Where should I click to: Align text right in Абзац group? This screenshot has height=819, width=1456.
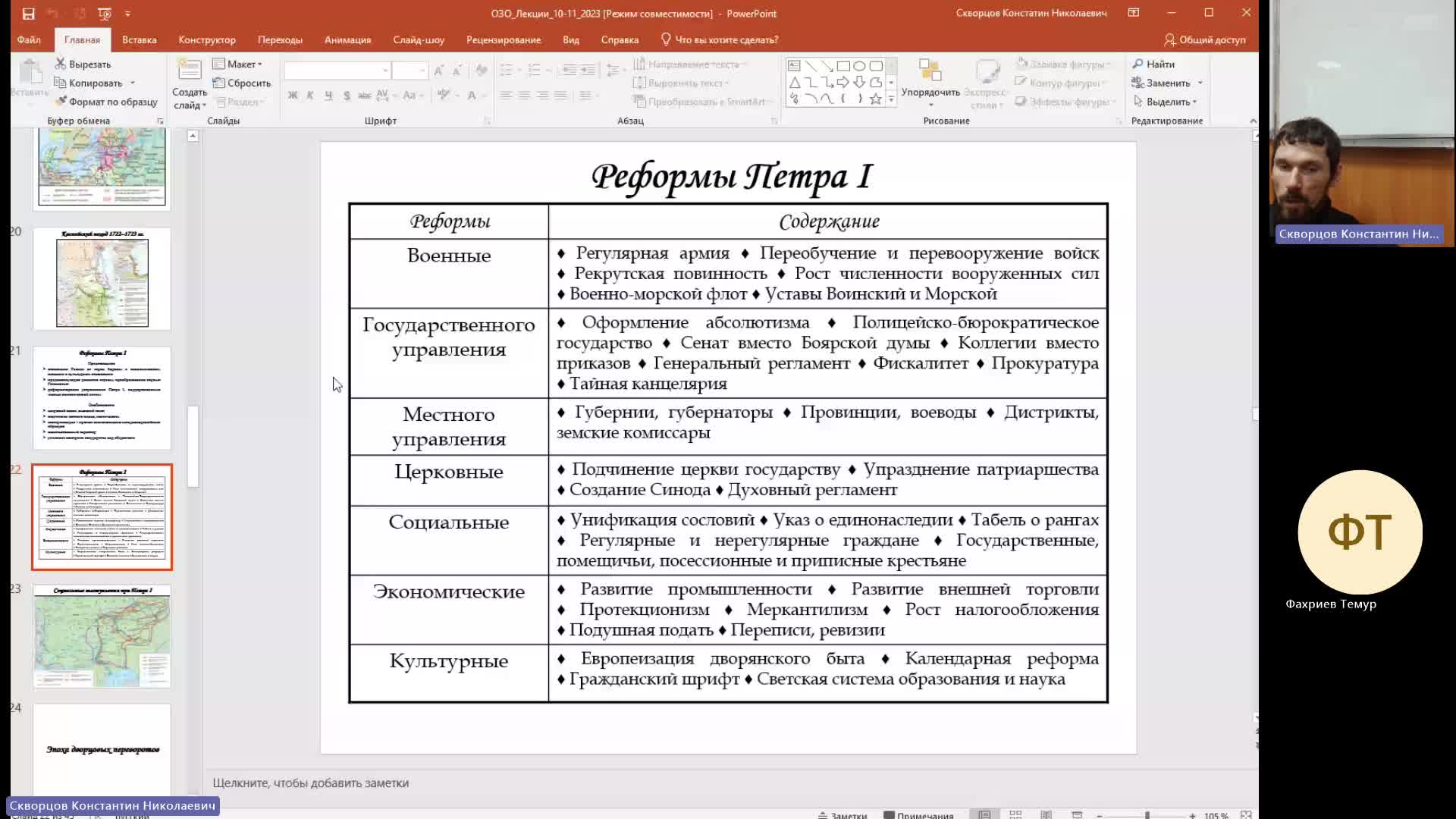542,95
